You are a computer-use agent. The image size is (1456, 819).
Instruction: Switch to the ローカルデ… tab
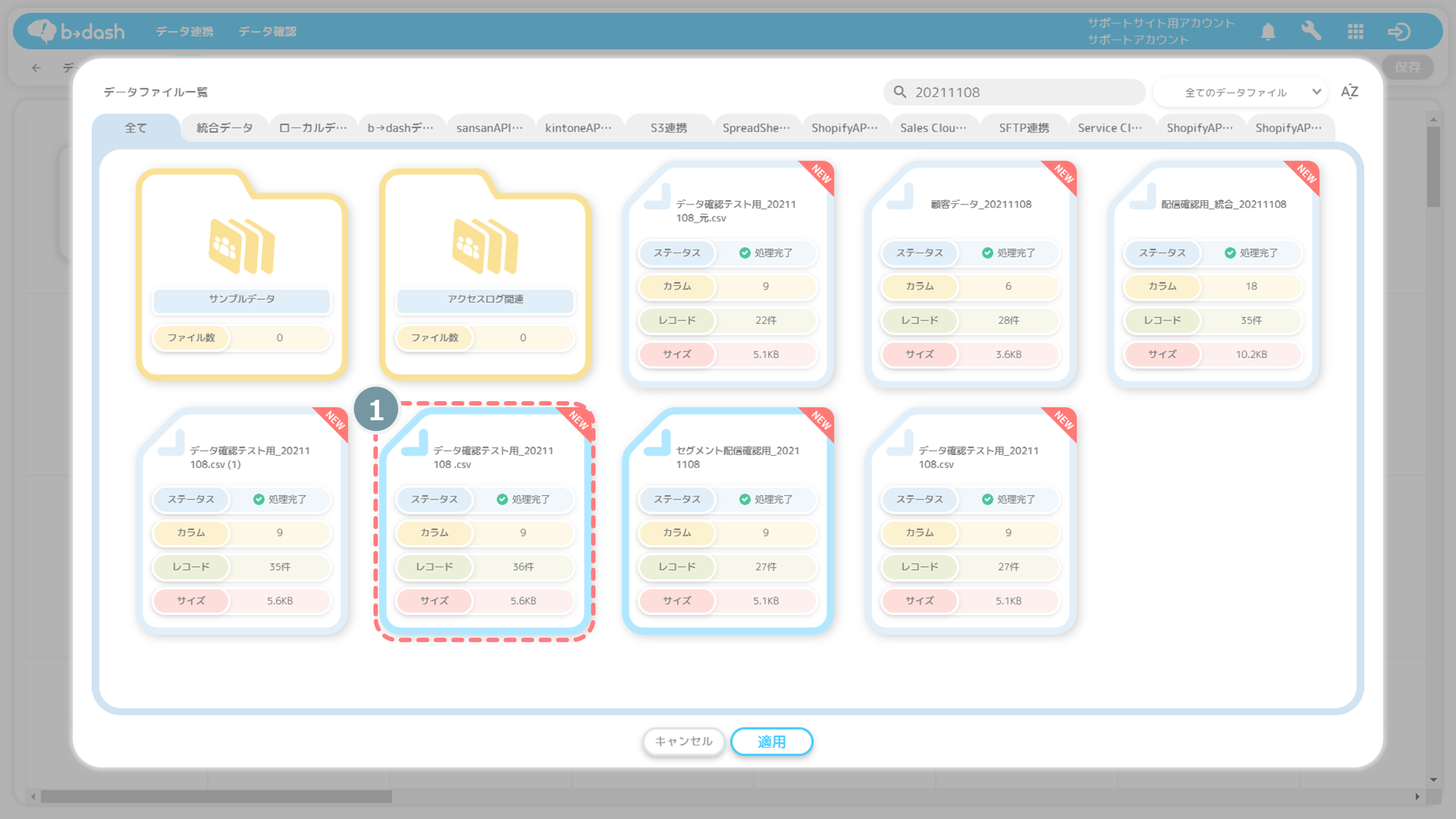pos(313,128)
